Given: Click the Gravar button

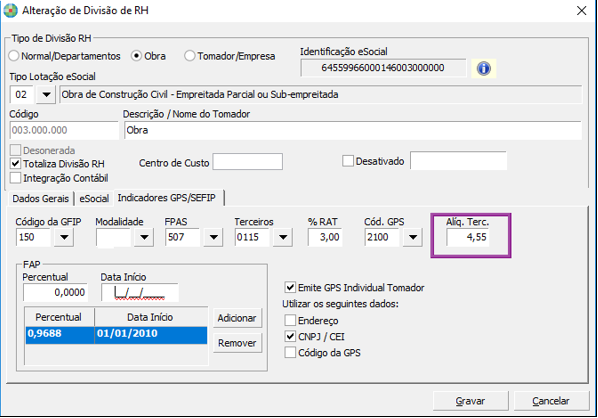Looking at the screenshot, I should click(x=470, y=401).
